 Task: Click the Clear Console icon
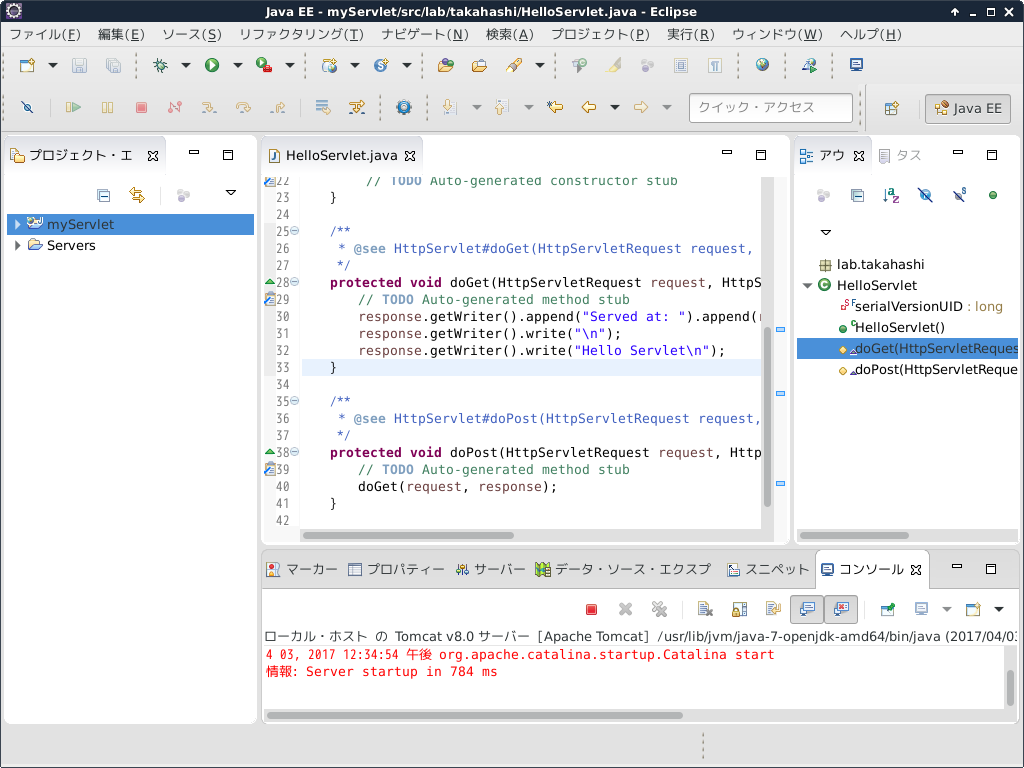[705, 609]
